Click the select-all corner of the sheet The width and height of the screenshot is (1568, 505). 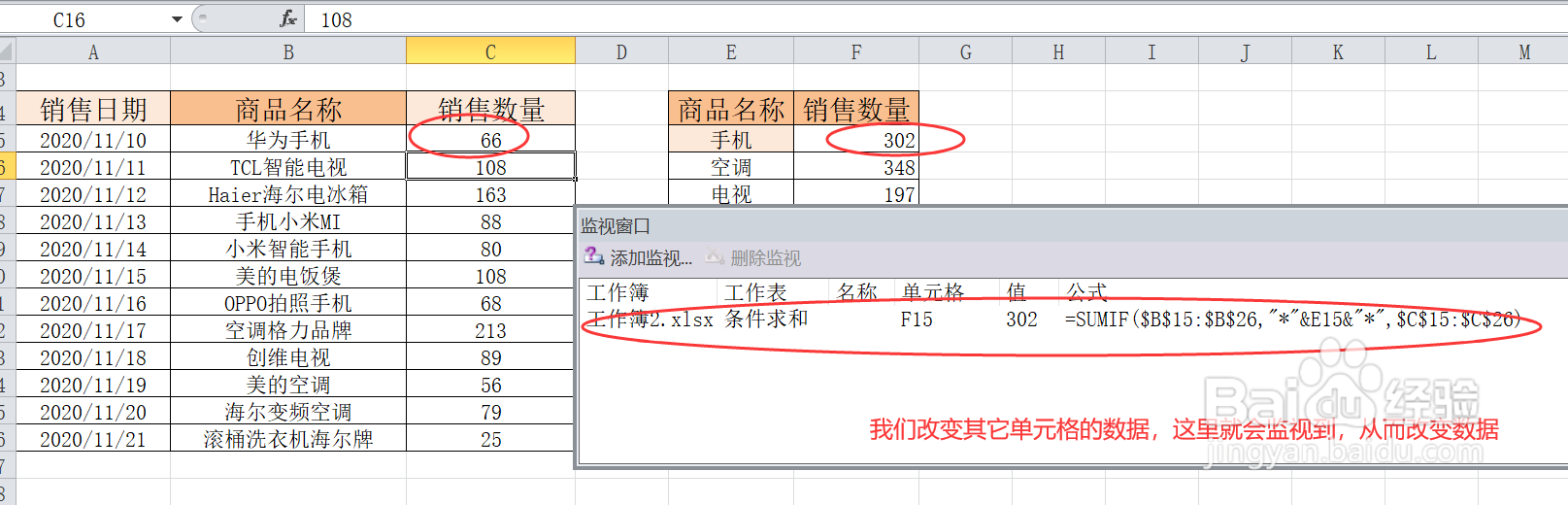tap(7, 51)
